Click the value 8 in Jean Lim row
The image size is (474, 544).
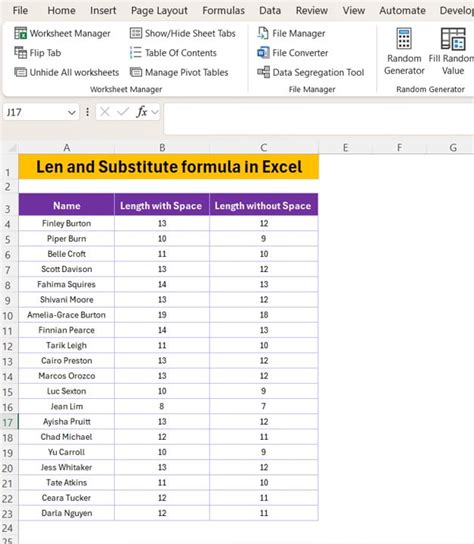coord(162,406)
